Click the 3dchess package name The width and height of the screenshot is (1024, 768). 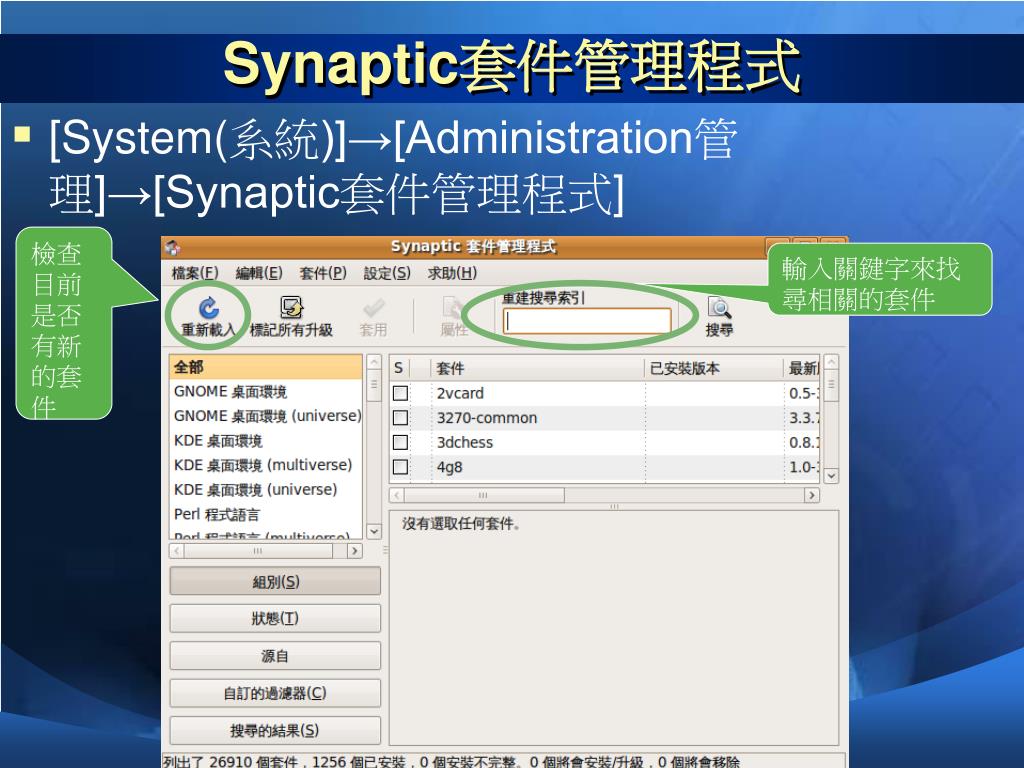click(465, 443)
